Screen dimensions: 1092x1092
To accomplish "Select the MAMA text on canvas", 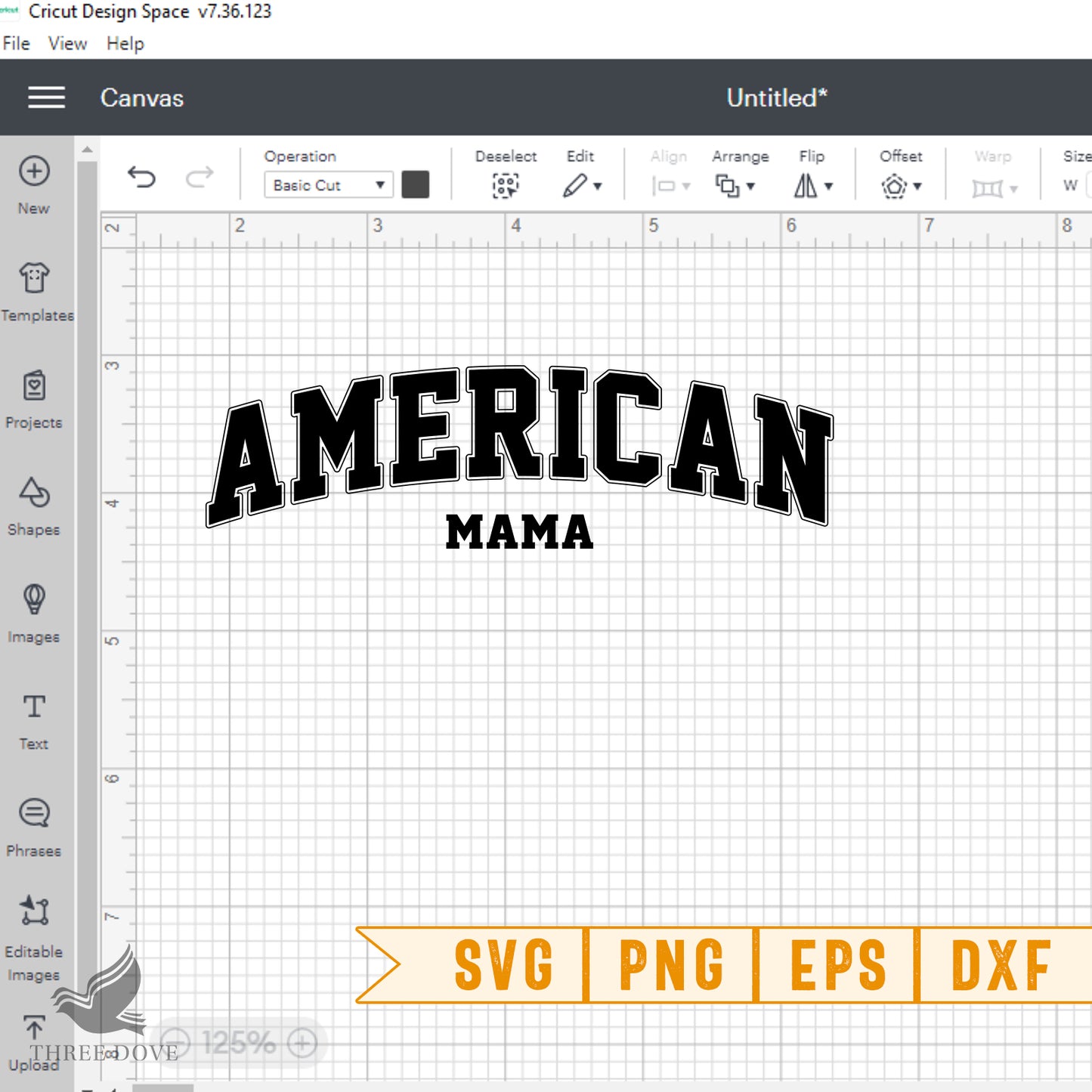I will 520,531.
